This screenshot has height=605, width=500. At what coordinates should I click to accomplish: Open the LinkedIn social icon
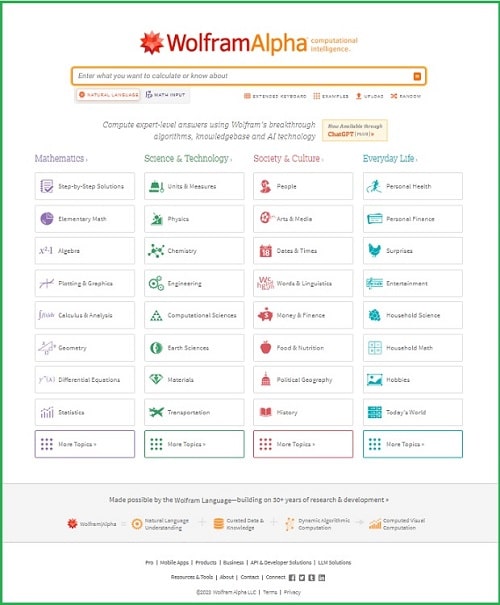(322, 578)
